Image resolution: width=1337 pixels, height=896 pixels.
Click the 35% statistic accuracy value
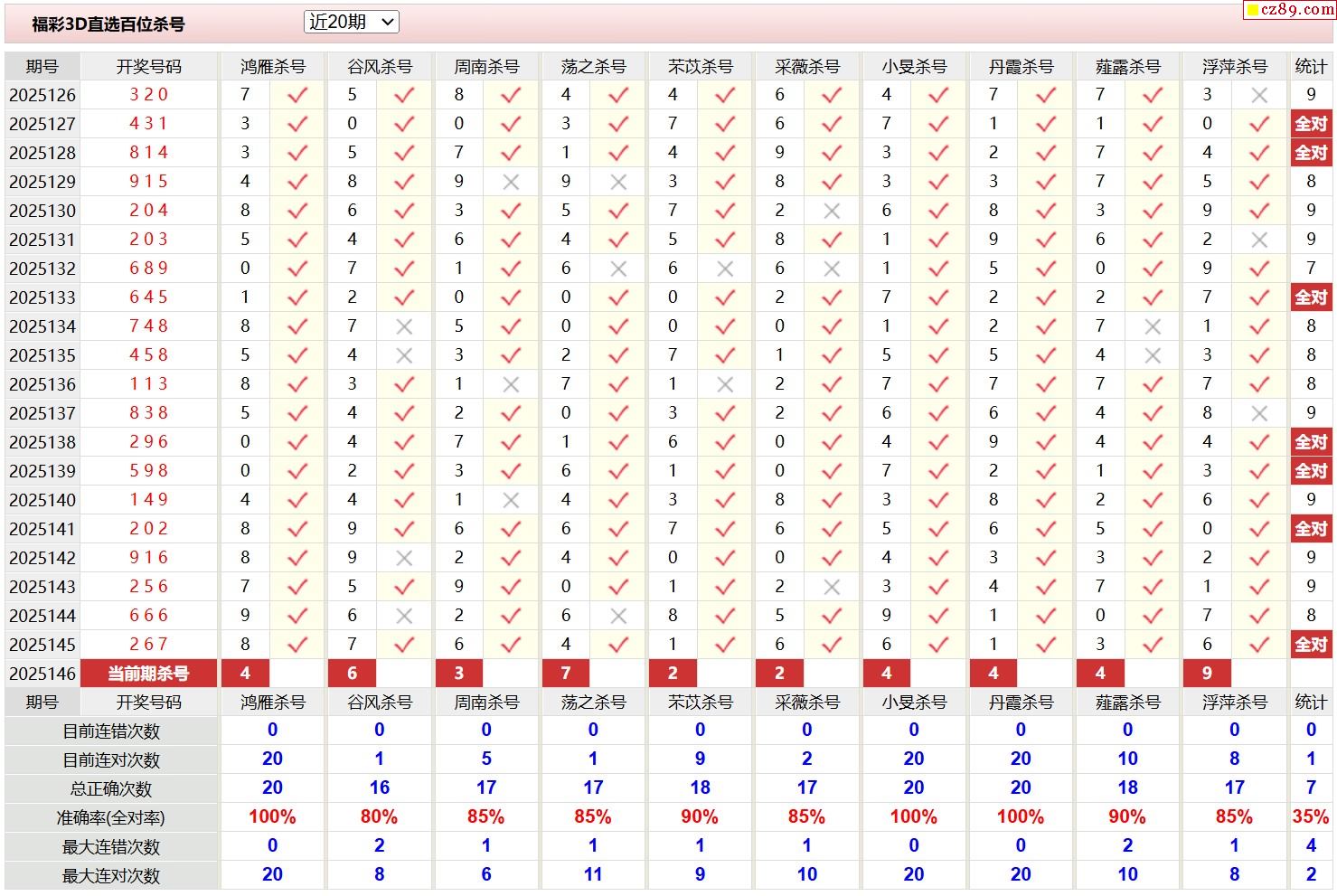tap(1311, 817)
